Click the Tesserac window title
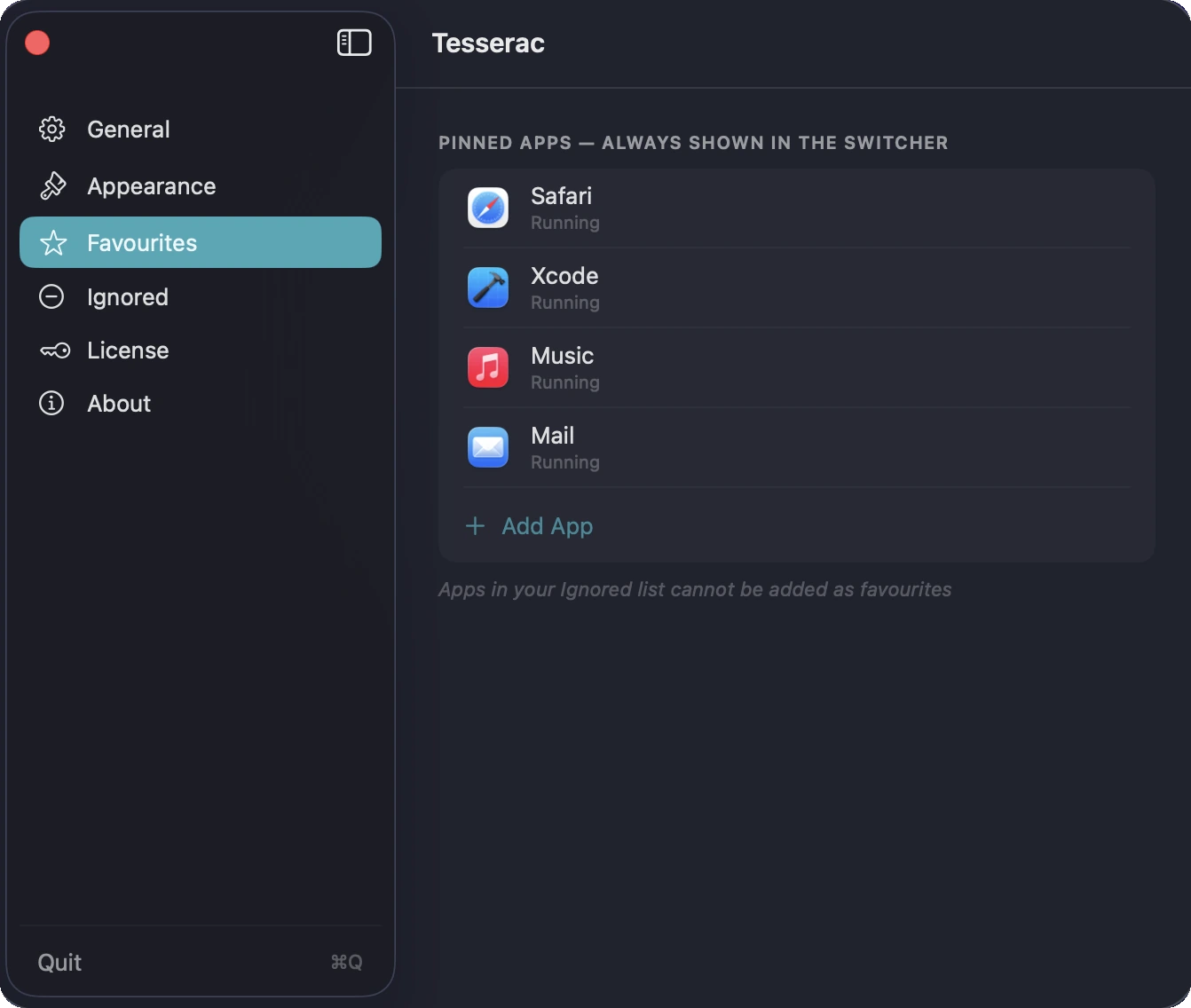The image size is (1191, 1008). pyautogui.click(x=488, y=43)
